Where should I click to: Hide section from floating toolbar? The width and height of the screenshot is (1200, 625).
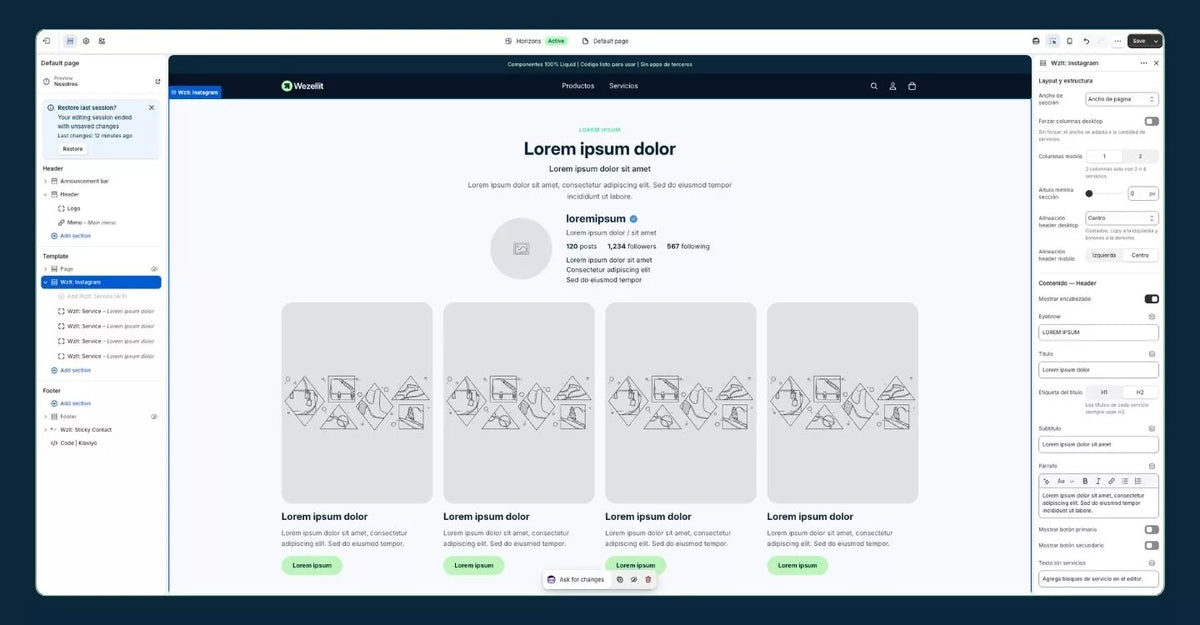(x=634, y=579)
